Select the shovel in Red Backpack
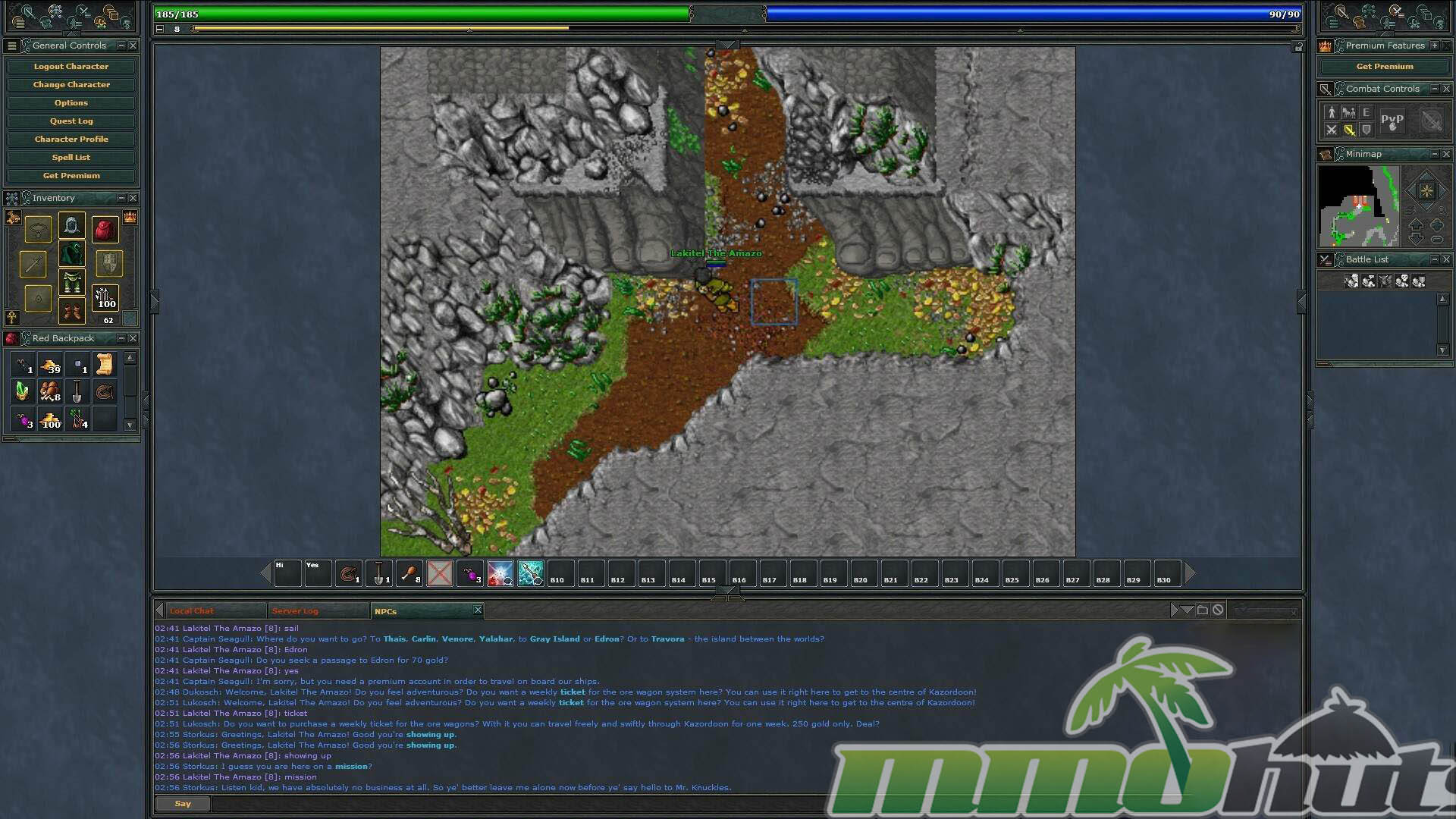Screen dimensions: 1456x819 pos(77,392)
